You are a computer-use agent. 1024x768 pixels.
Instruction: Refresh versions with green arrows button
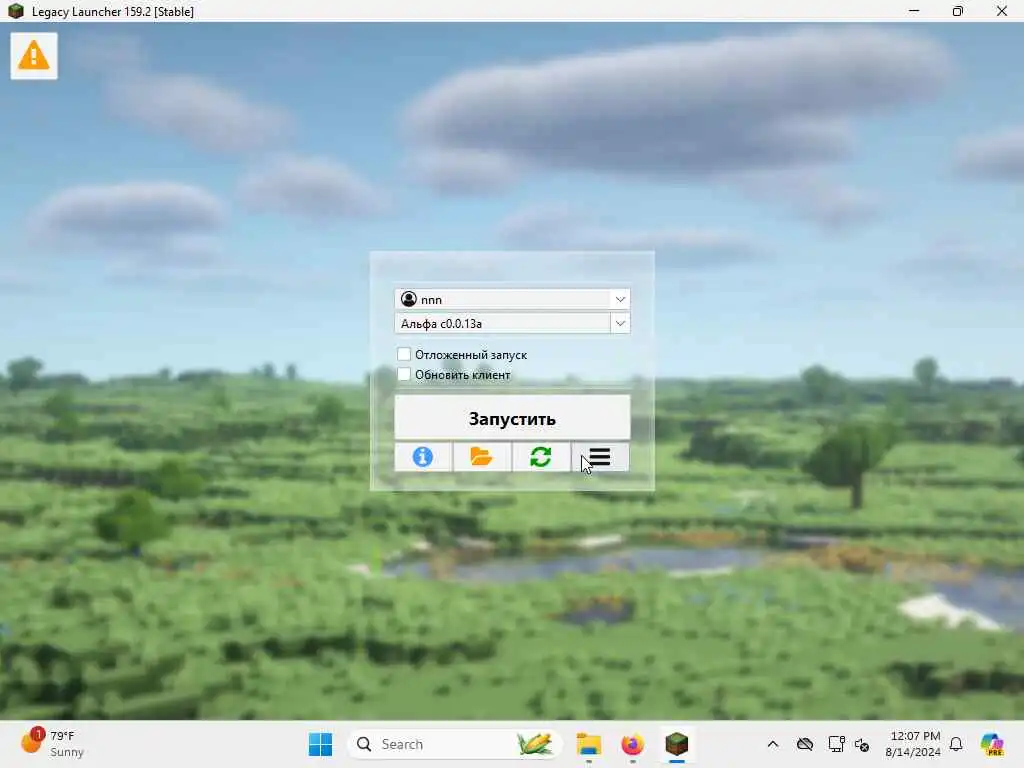point(541,456)
